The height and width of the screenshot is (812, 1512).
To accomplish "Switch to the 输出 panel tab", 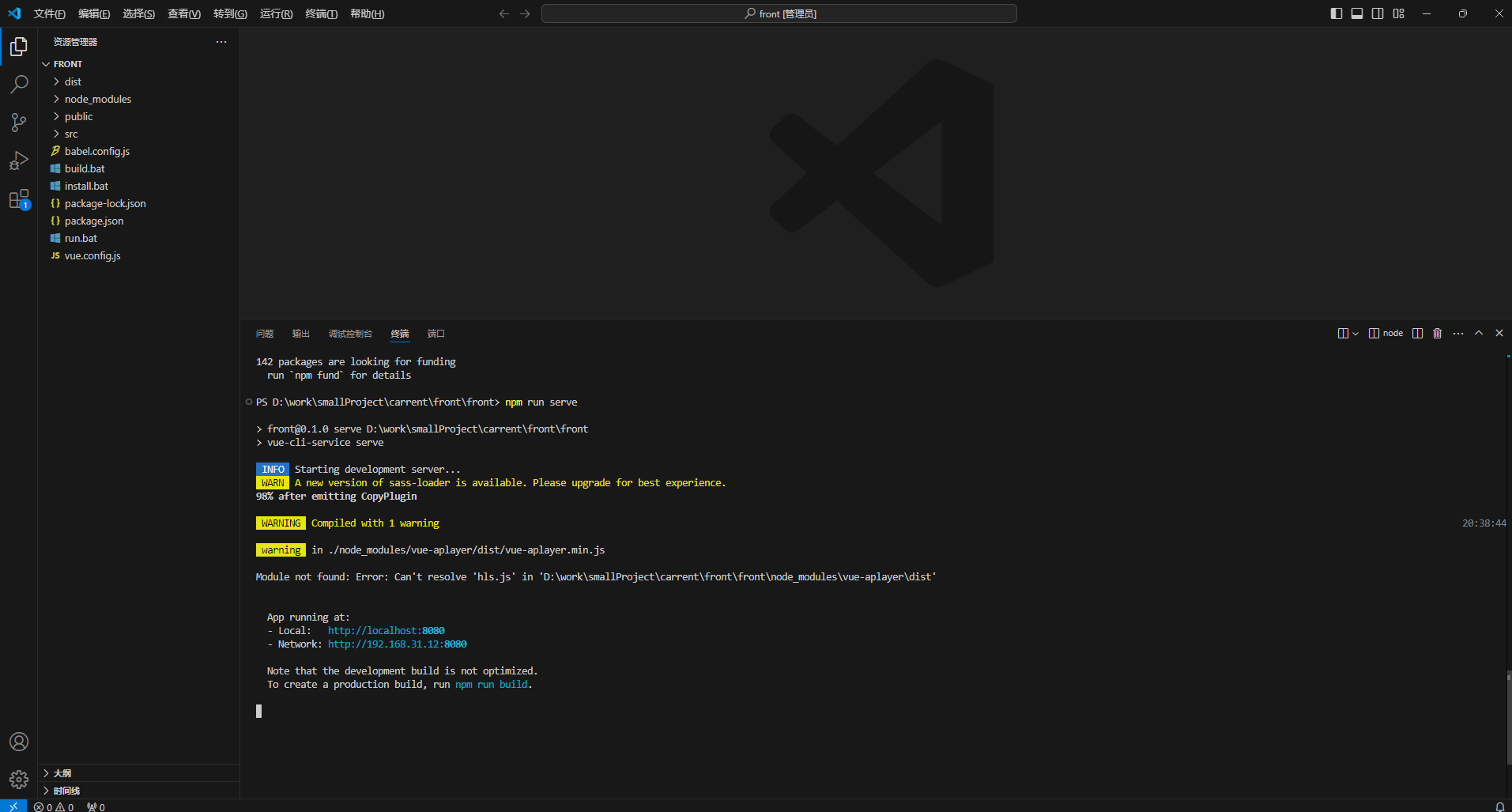I will click(301, 334).
